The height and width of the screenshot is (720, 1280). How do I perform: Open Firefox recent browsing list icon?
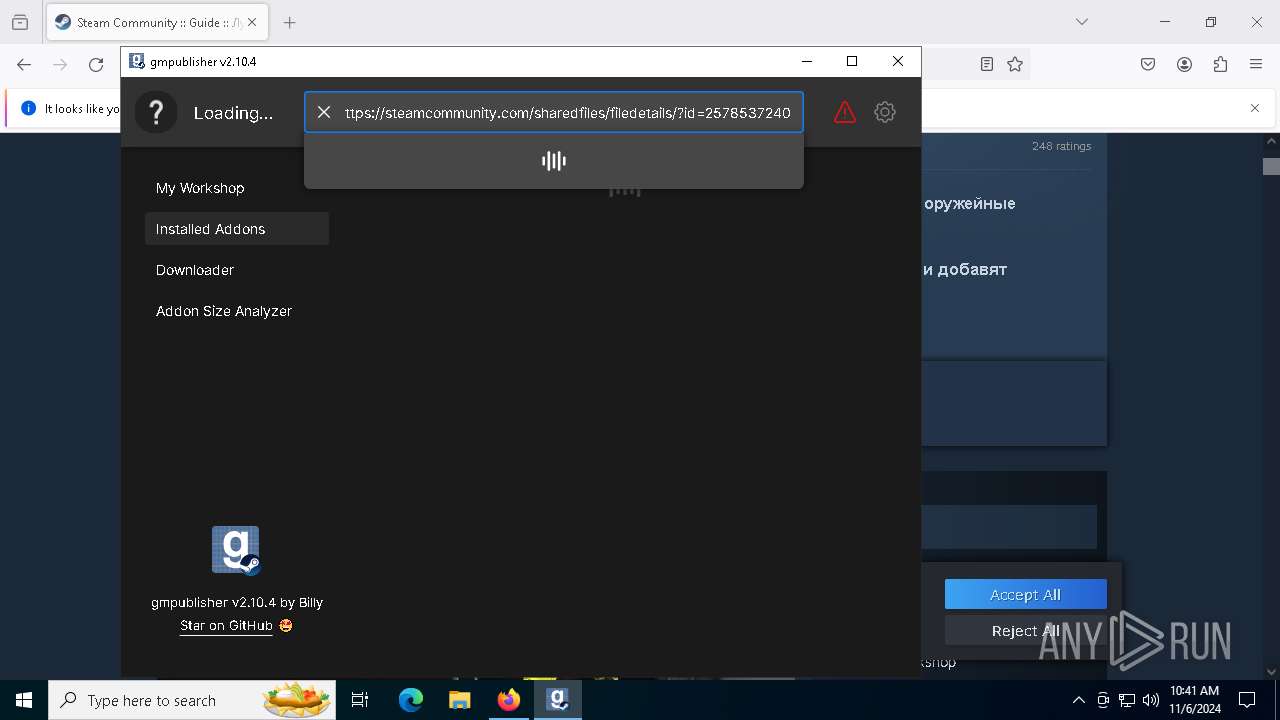[x=20, y=22]
